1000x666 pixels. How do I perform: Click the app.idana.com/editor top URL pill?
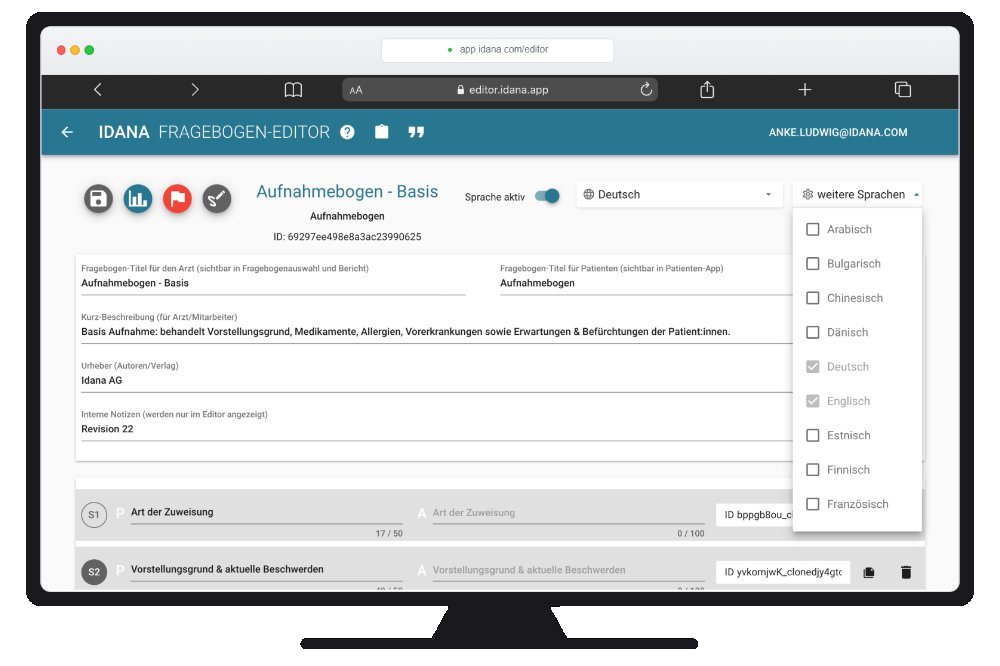[497, 50]
